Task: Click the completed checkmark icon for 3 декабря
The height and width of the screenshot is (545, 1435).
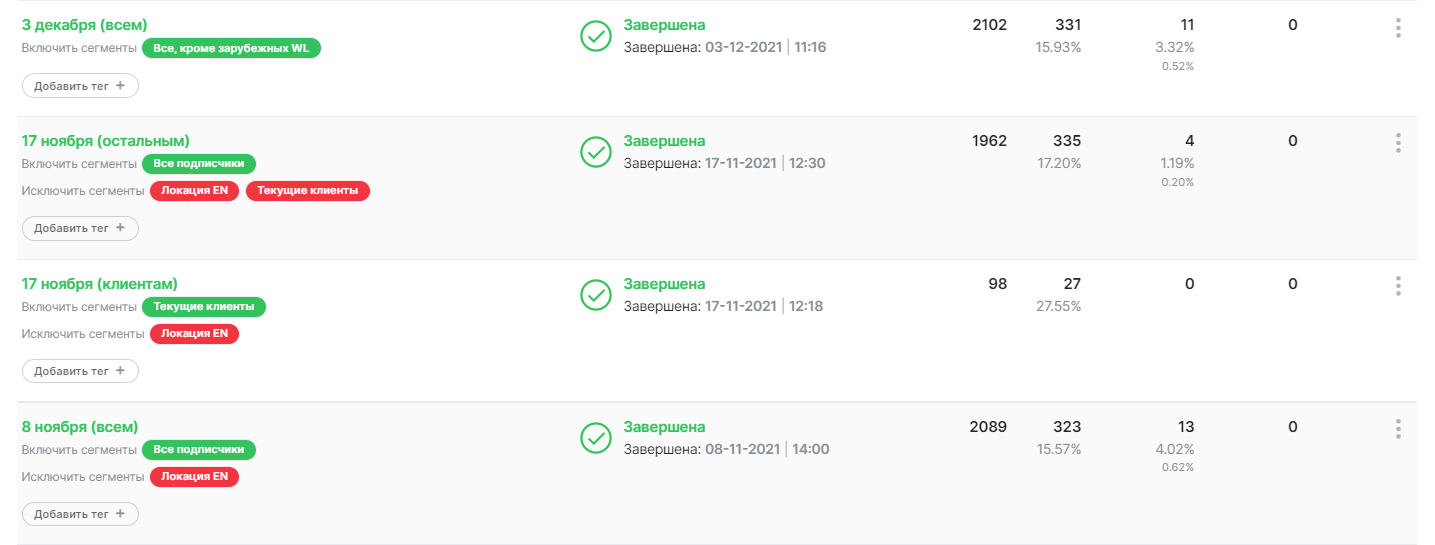Action: (596, 36)
